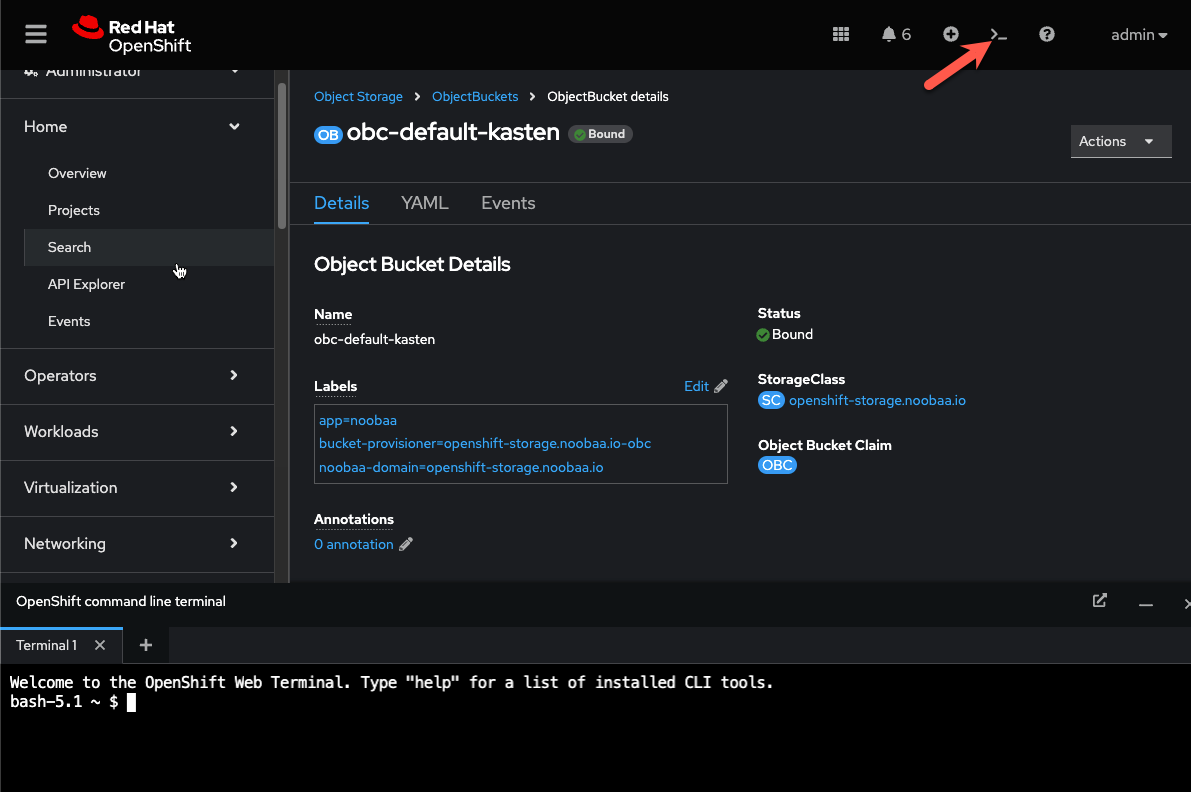The width and height of the screenshot is (1191, 792).
Task: Click the pencil icon next to annotations
Action: 406,544
